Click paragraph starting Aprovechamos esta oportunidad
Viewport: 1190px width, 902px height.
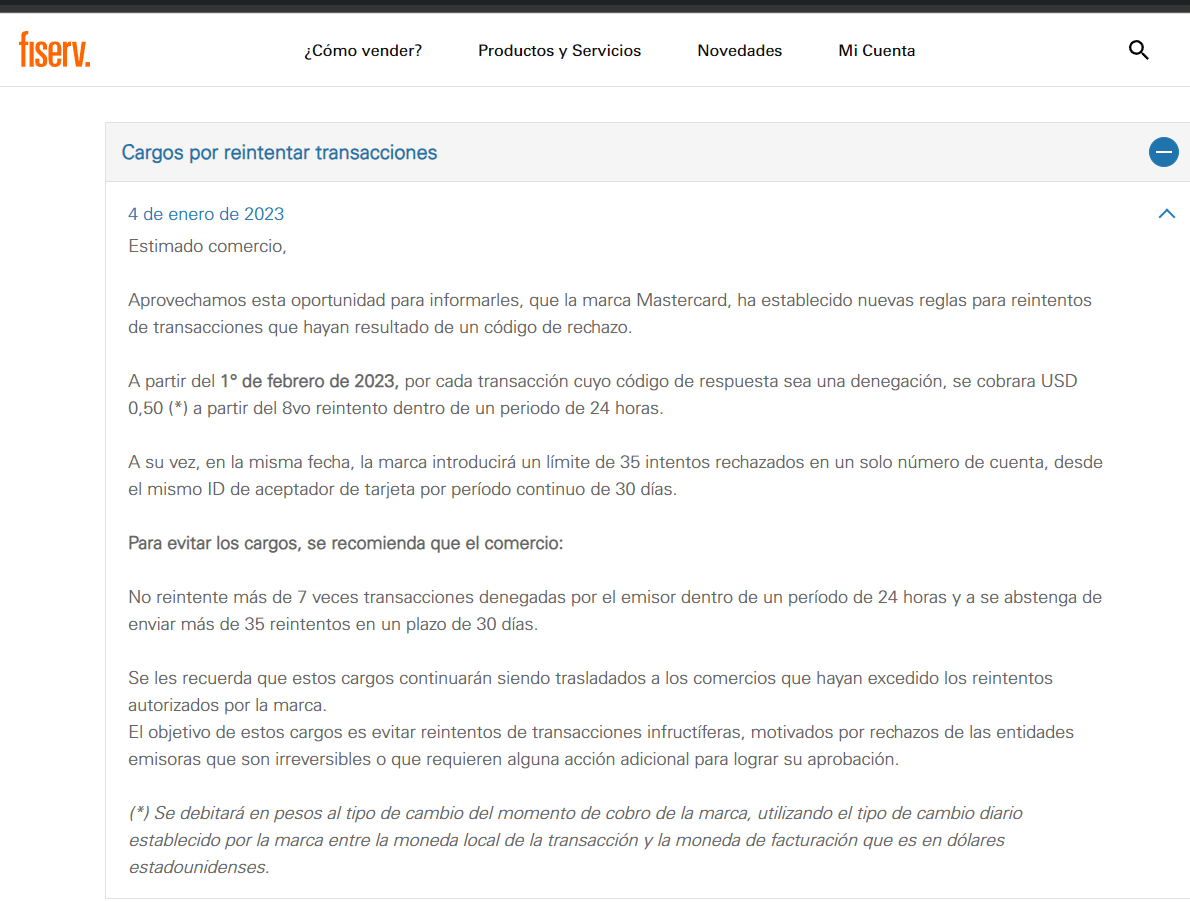coord(609,313)
